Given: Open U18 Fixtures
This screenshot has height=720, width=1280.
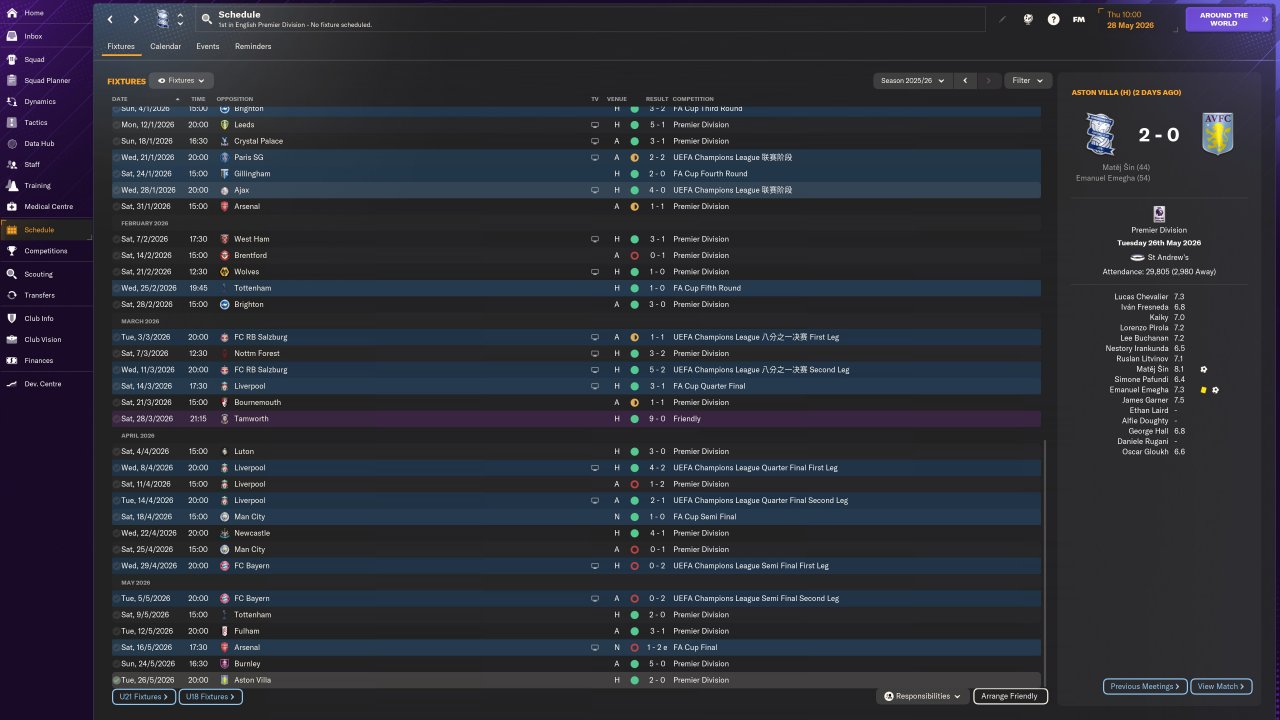Looking at the screenshot, I should (210, 696).
